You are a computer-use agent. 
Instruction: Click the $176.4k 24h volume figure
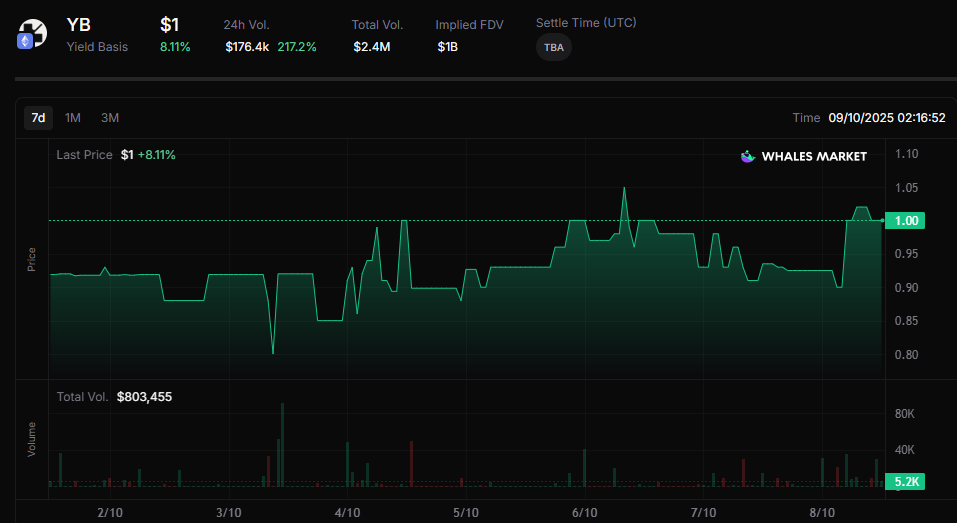pos(247,47)
